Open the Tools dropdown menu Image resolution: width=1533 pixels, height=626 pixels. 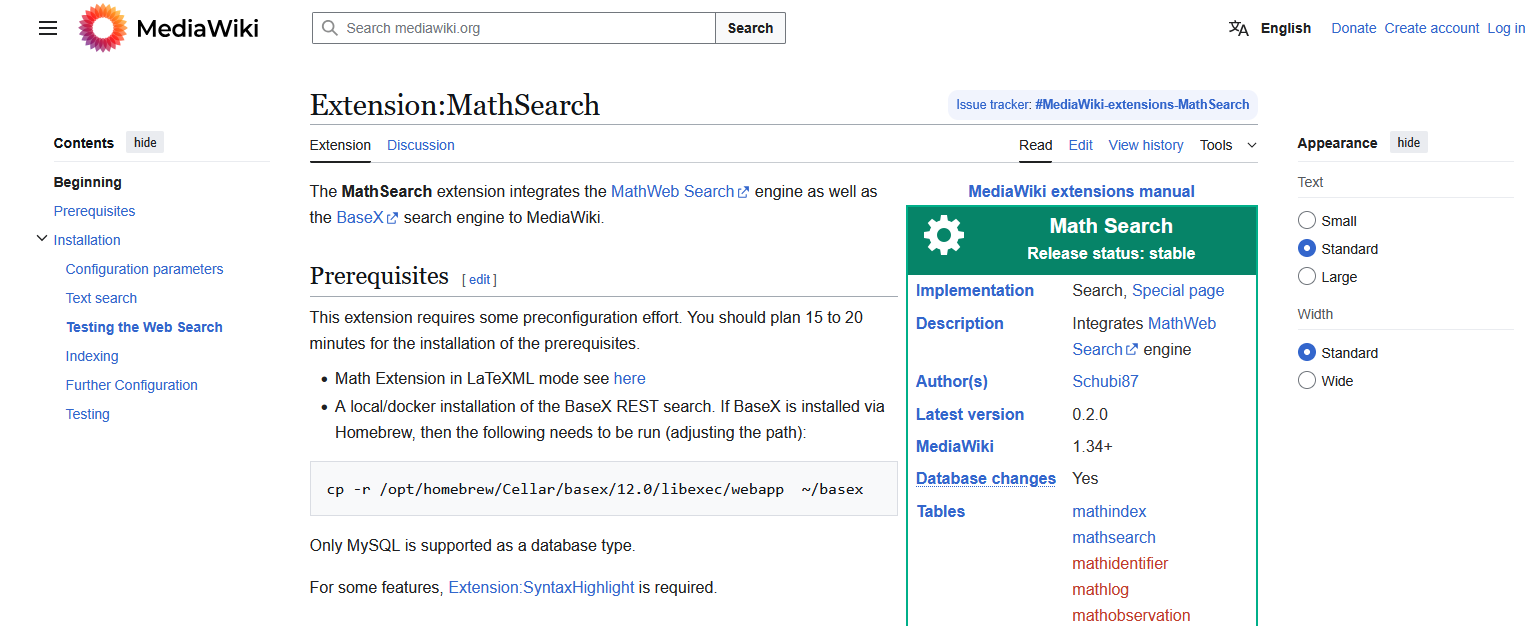pos(1227,145)
